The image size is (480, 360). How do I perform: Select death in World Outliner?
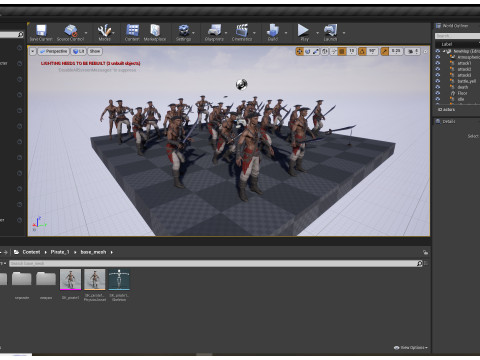pyautogui.click(x=462, y=87)
